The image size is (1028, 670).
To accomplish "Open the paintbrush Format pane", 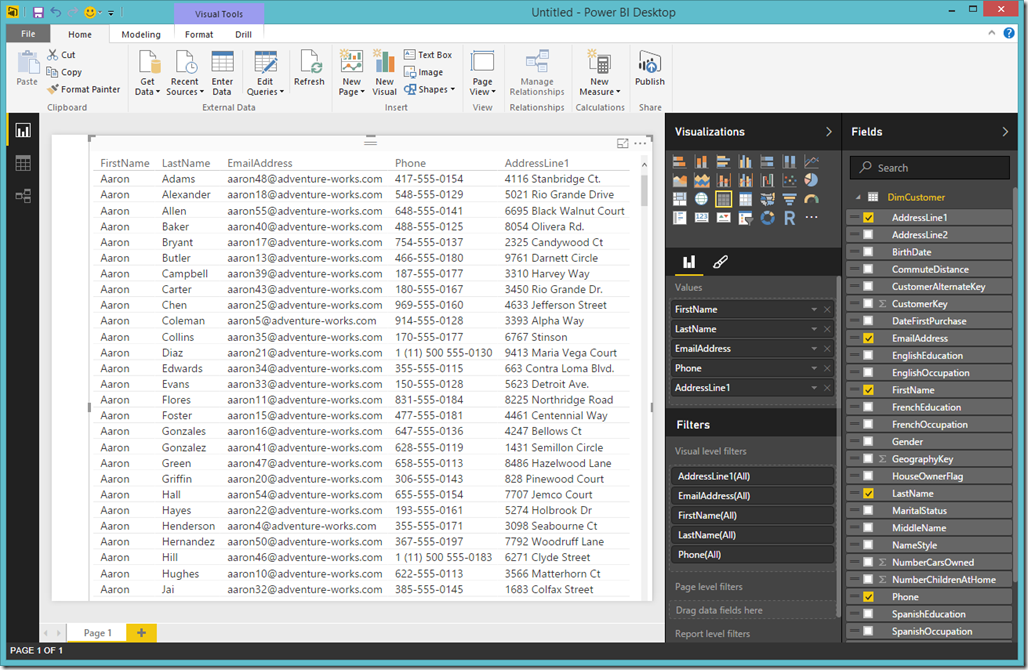I will pyautogui.click(x=720, y=262).
